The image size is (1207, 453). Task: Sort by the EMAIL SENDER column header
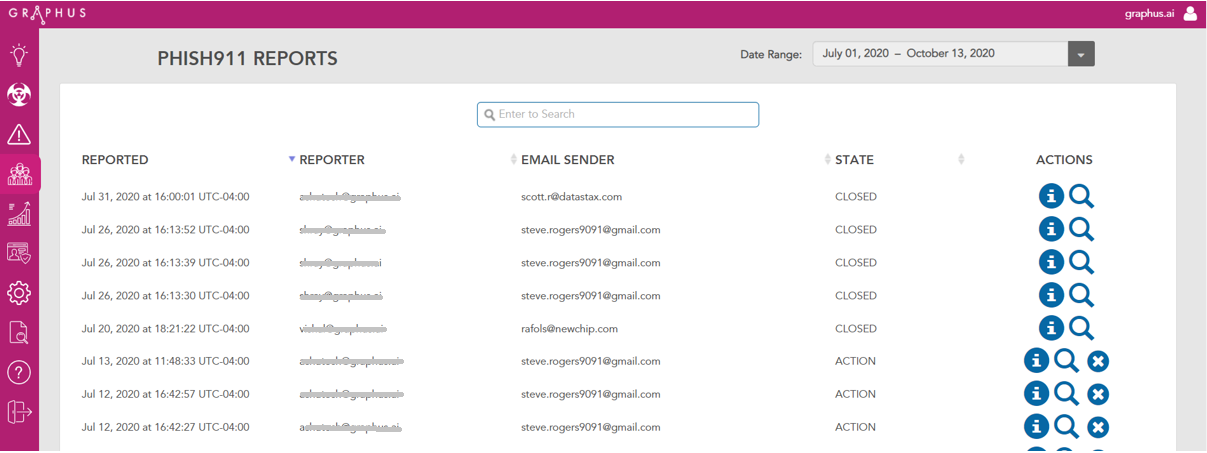point(568,160)
